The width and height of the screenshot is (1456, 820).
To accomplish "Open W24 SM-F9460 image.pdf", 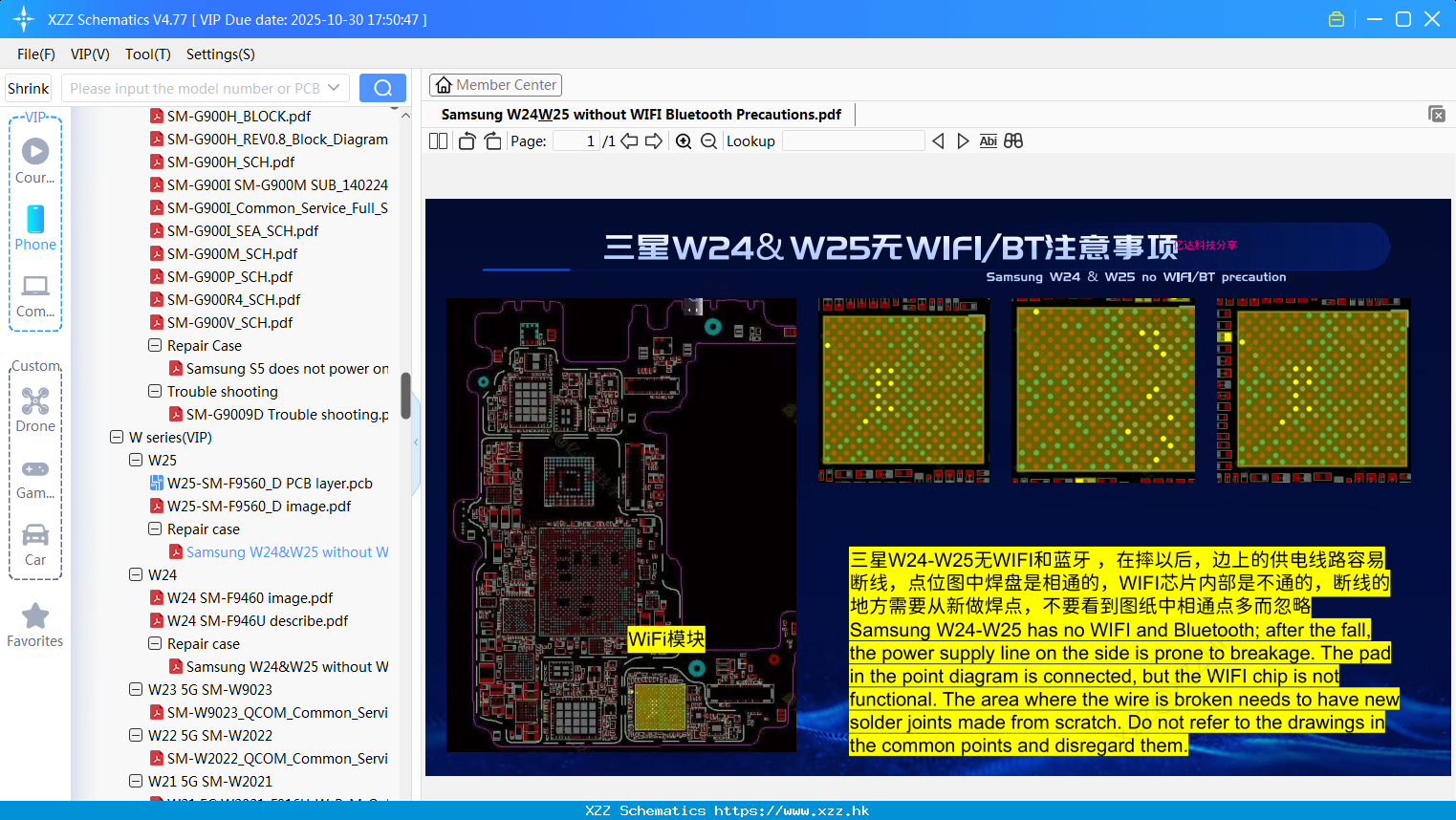I will [241, 598].
